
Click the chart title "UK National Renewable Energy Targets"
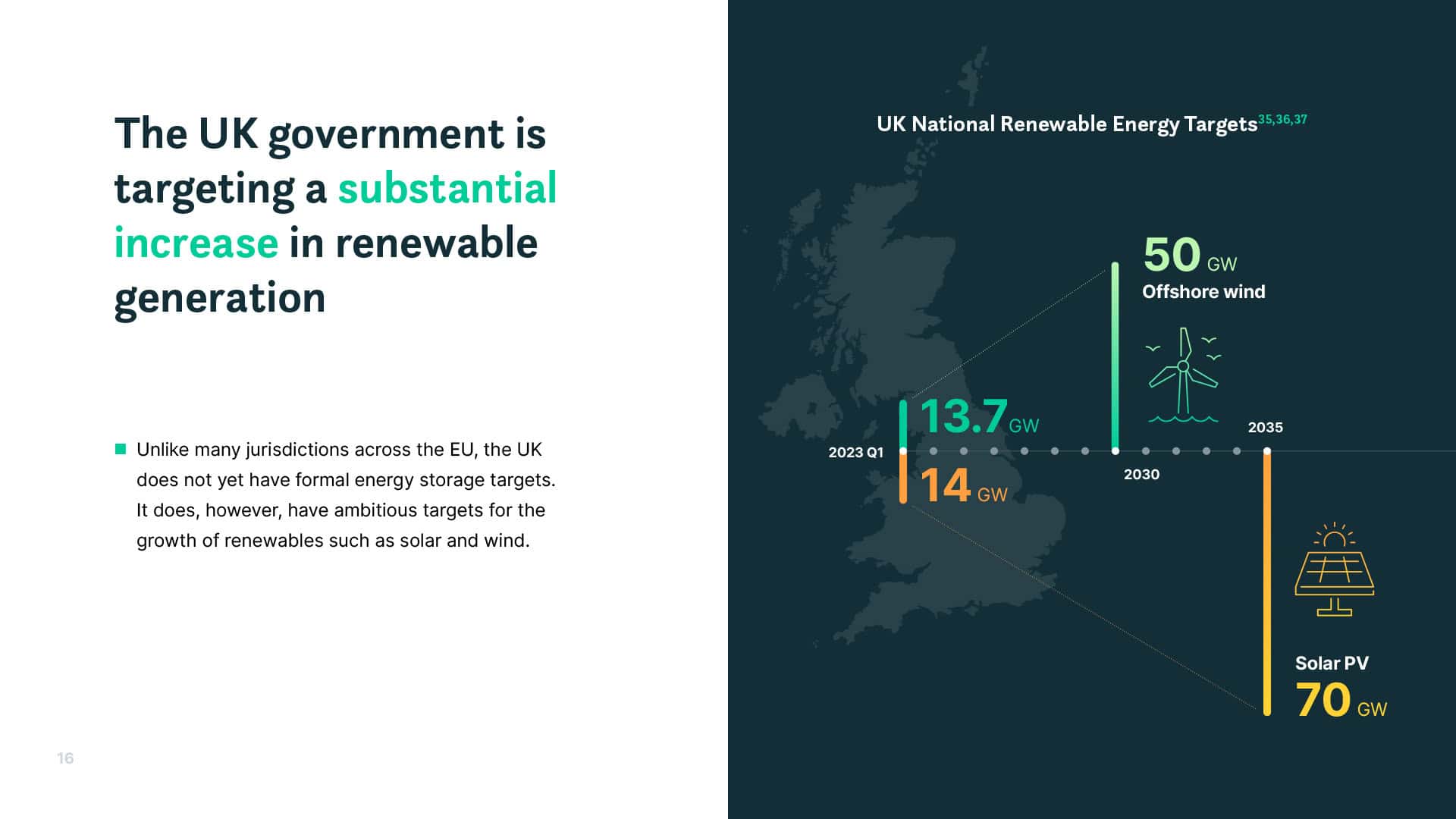[1067, 124]
